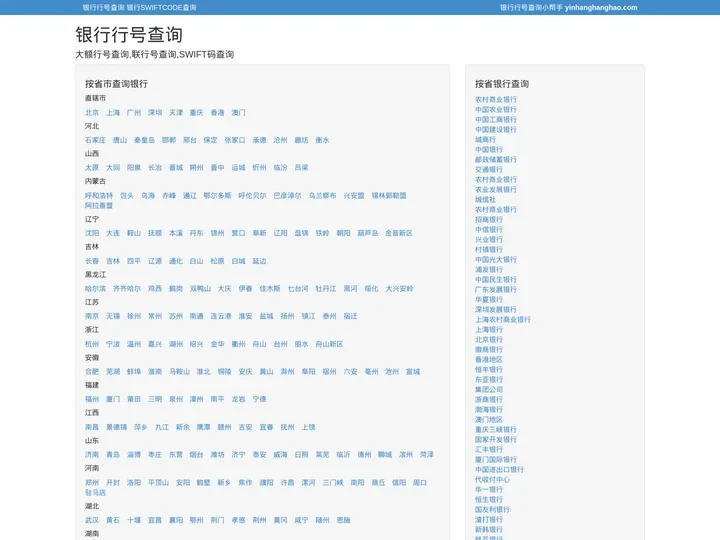
Task: Open the 马鞍山 city link
Action: coord(180,371)
